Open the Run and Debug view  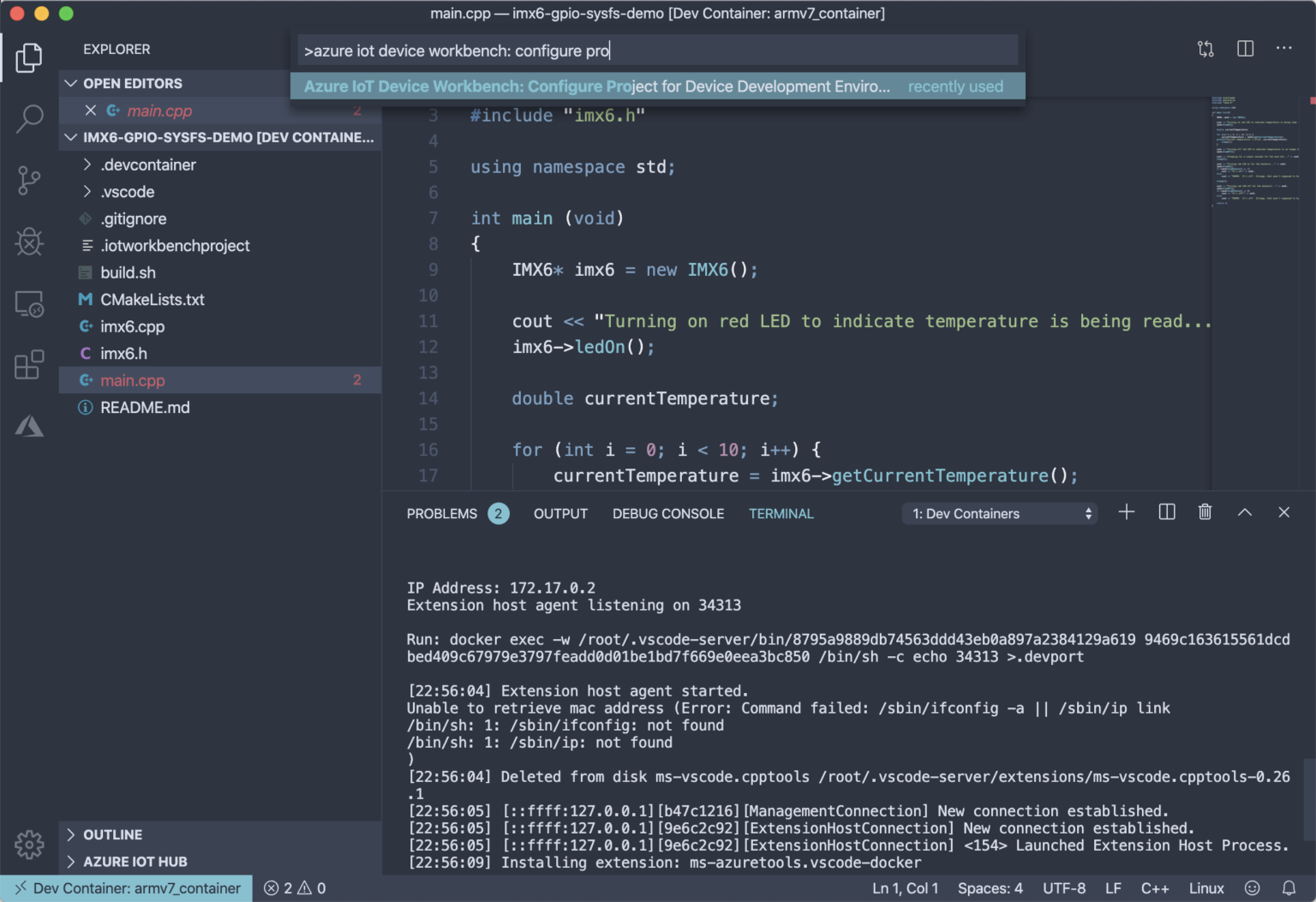pos(29,242)
